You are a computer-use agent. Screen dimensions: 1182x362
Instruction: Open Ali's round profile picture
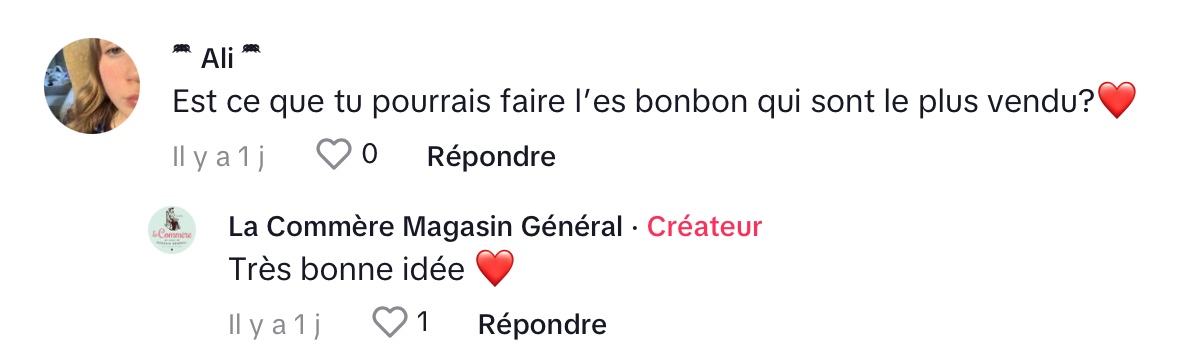coord(92,86)
